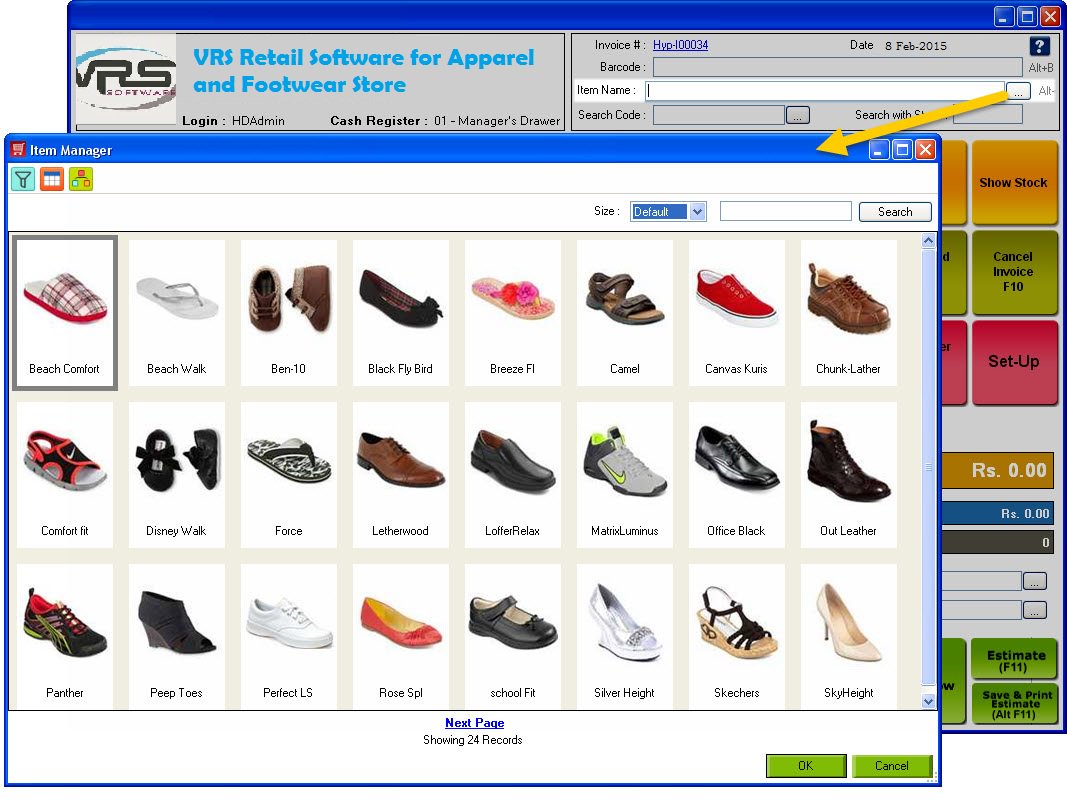Go to Next Page of items

click(x=474, y=722)
